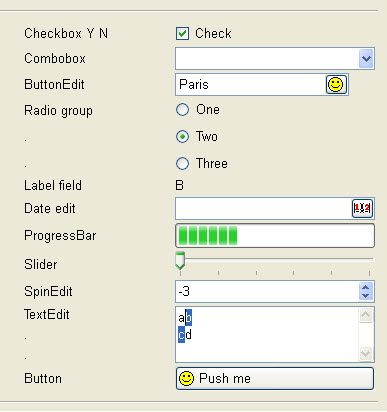
Task: Select the One radio button
Action: click(x=182, y=109)
